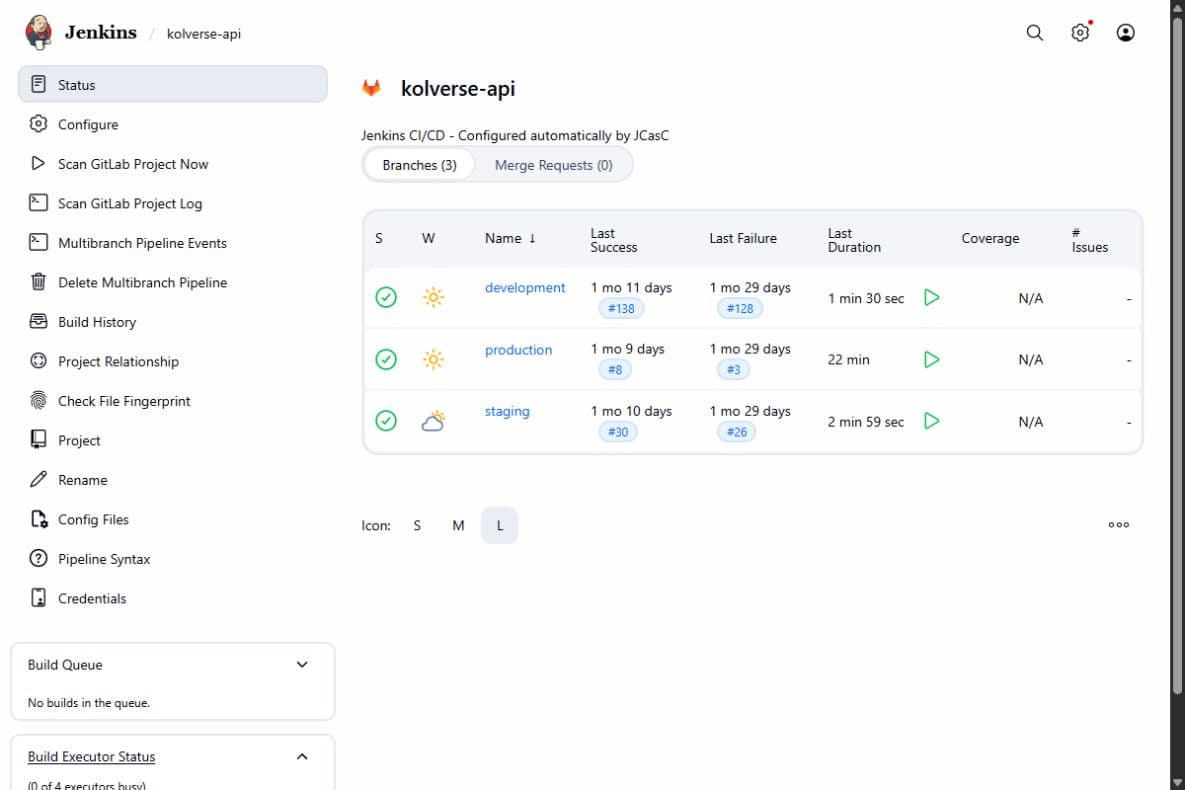Sort by Last Duration column header

click(854, 240)
